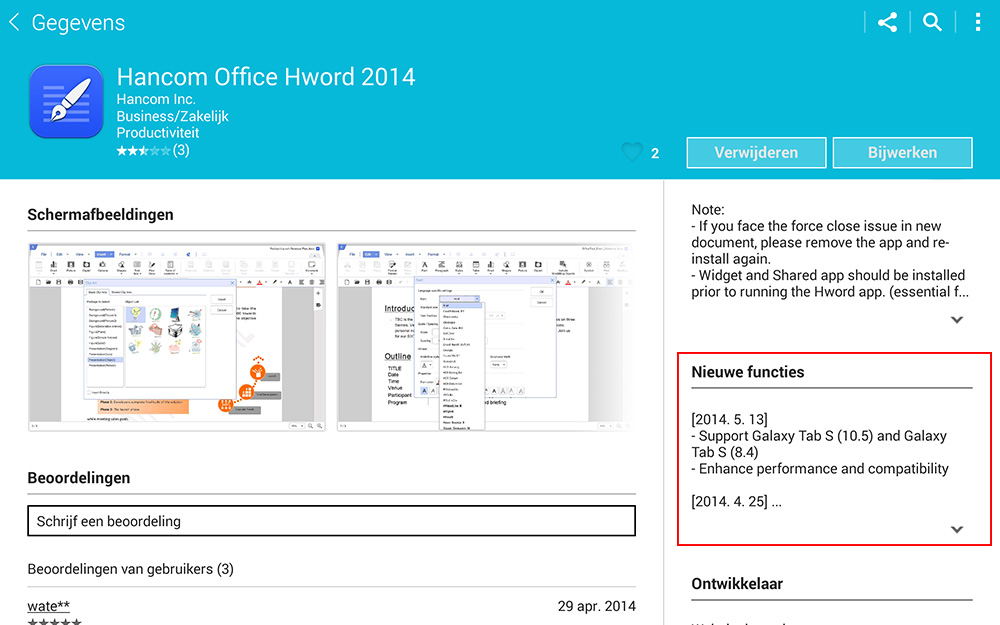Tap the [2014. 5. 13] changelog entry
The image size is (1000, 625).
click(x=730, y=420)
